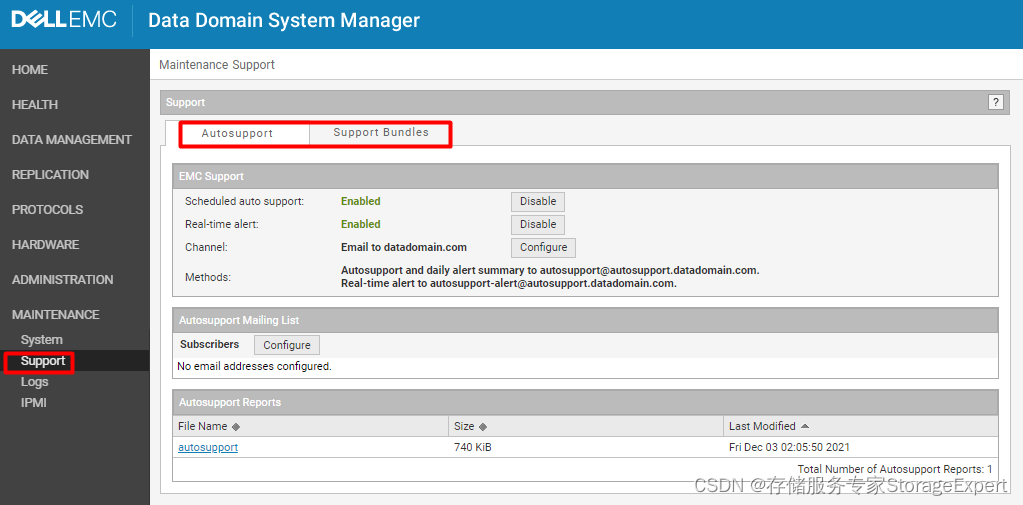Disable Scheduled auto support

(x=538, y=202)
